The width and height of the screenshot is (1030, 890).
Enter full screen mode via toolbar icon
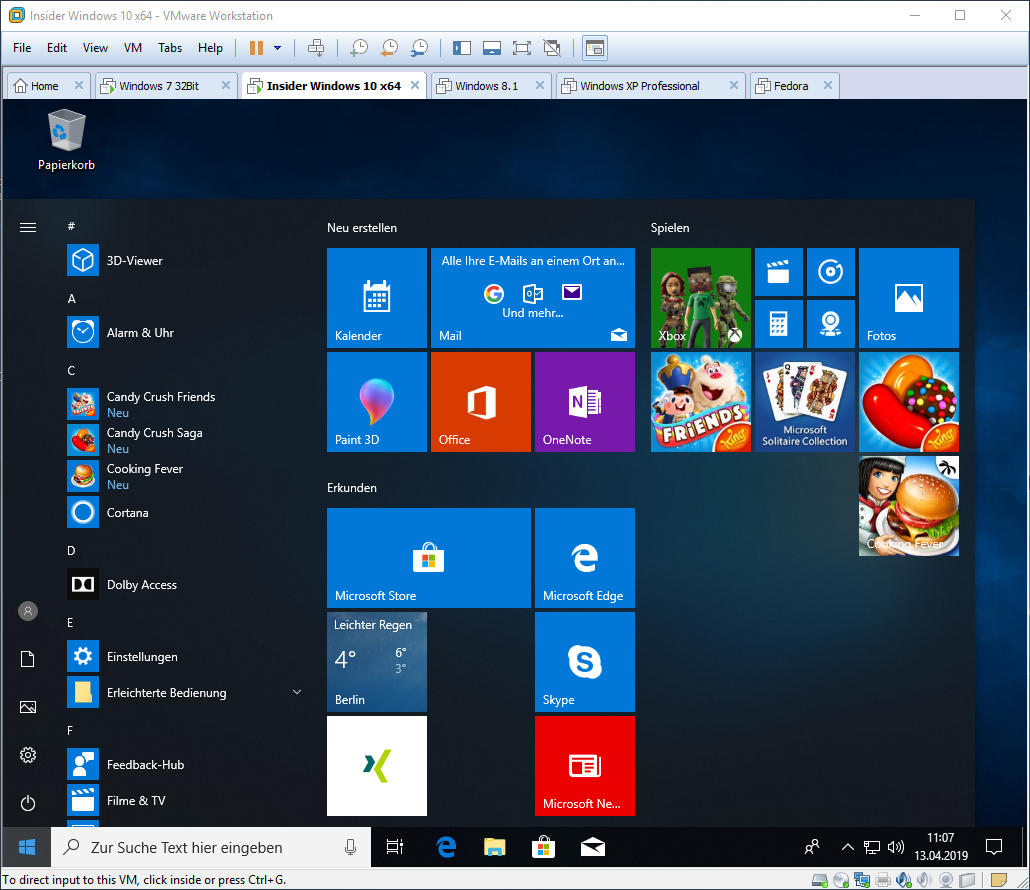tap(521, 48)
